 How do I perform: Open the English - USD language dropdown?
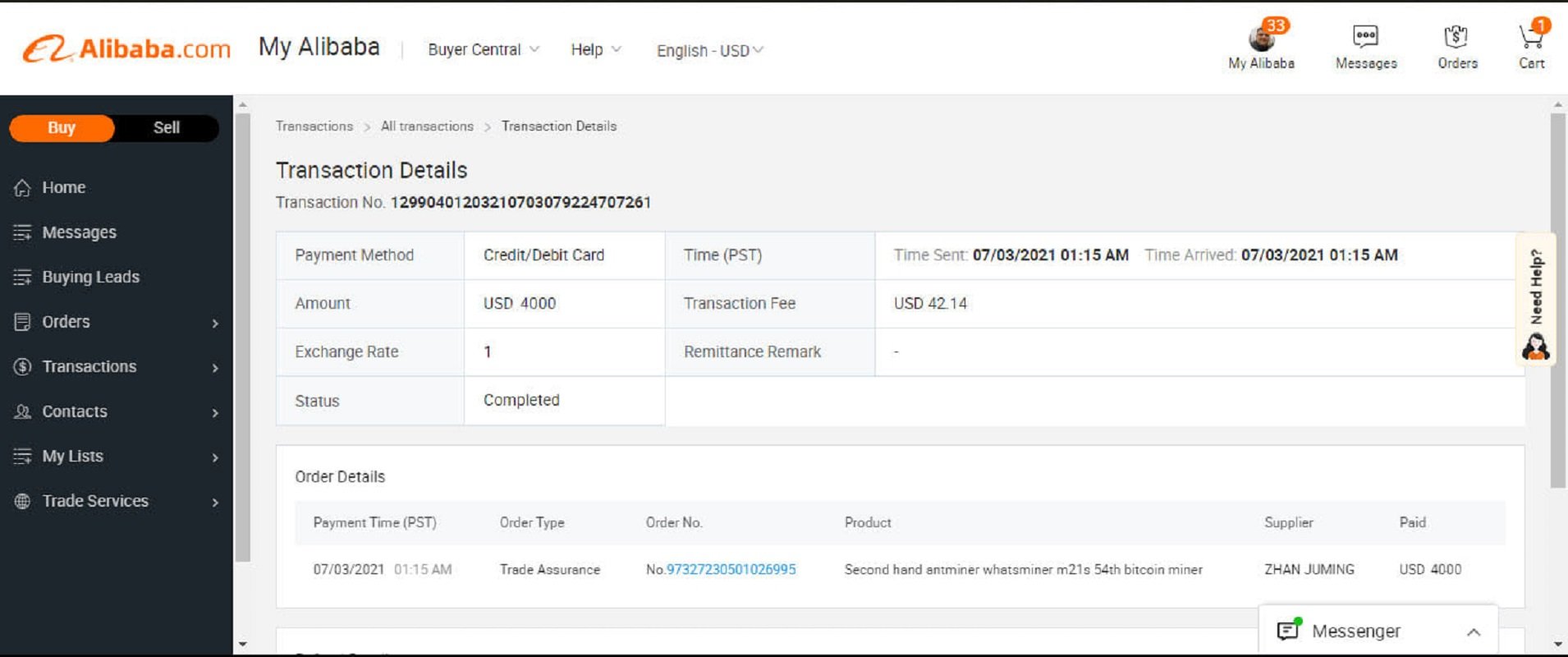point(709,51)
